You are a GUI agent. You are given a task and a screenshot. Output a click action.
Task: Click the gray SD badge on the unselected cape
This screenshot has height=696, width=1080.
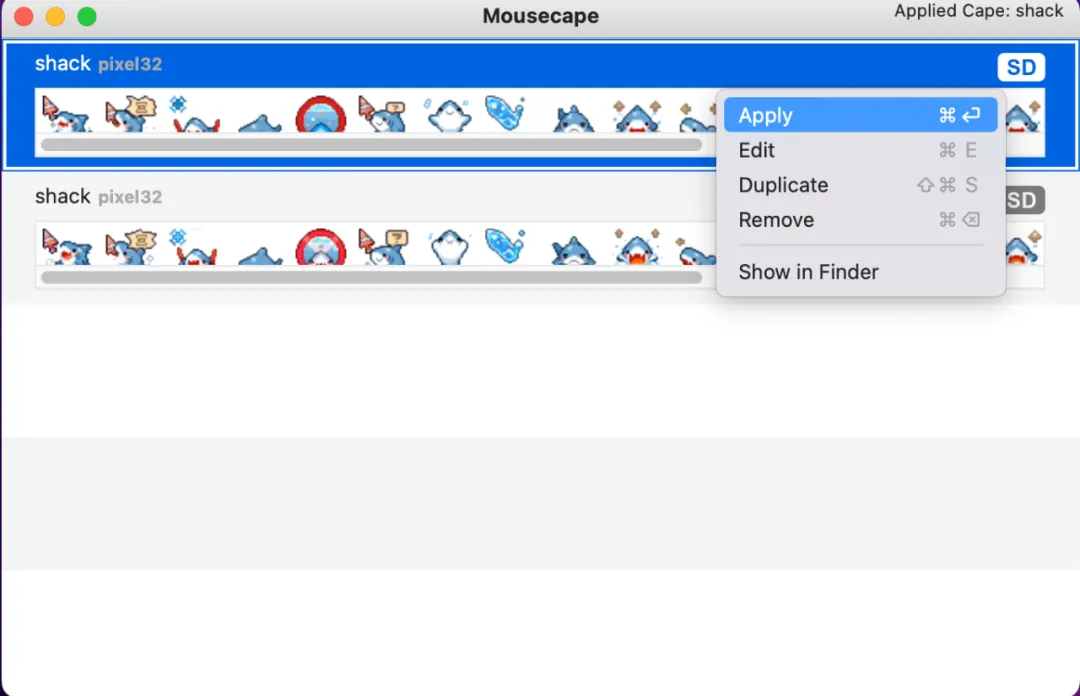click(1024, 200)
